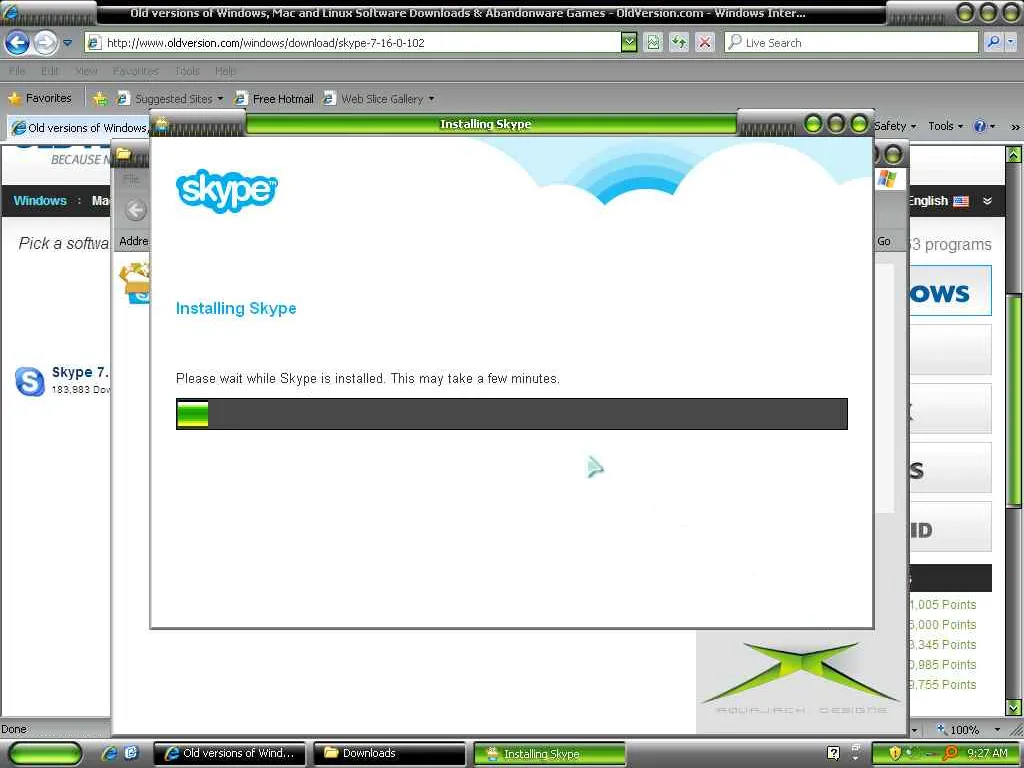The width and height of the screenshot is (1024, 768).
Task: Click the 1,005 Points link
Action: click(x=942, y=605)
